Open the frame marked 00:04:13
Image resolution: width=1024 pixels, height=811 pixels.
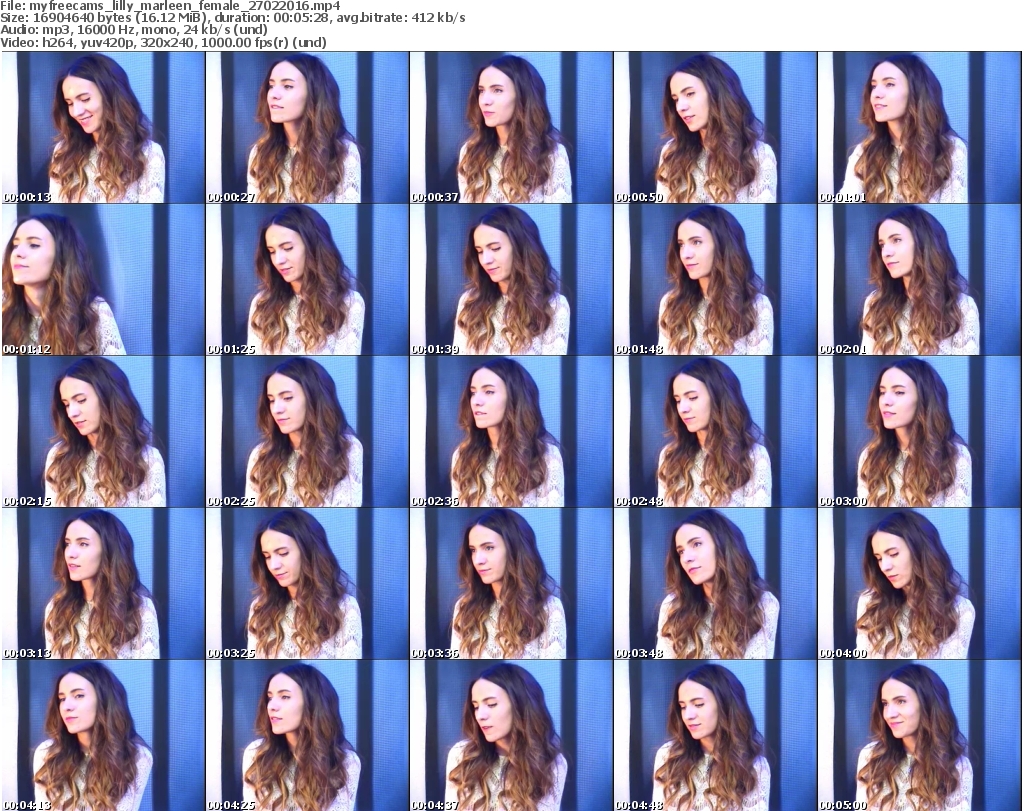[103, 736]
